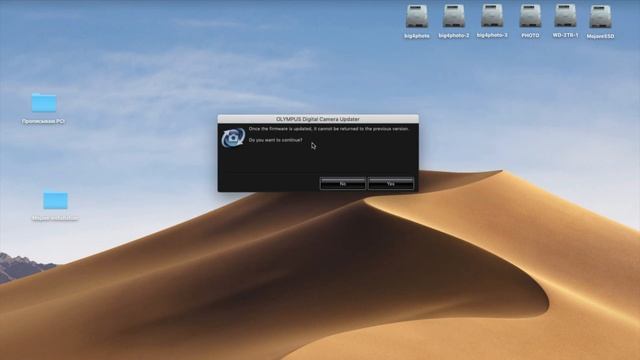This screenshot has height=360, width=640.
Task: Click the Olympus updater camera icon in dialog
Action: point(233,138)
